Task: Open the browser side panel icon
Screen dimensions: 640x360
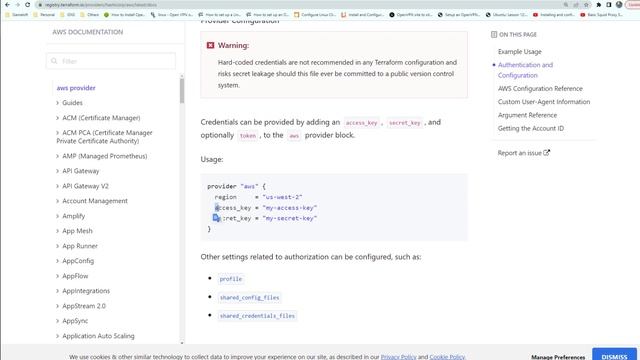Action: (x=609, y=5)
